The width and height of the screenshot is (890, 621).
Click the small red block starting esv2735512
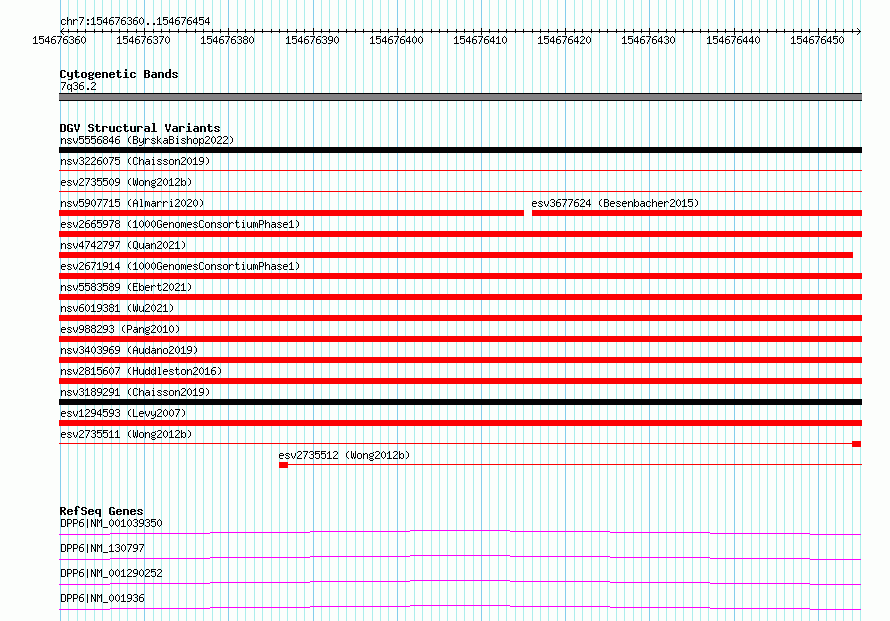tap(283, 465)
